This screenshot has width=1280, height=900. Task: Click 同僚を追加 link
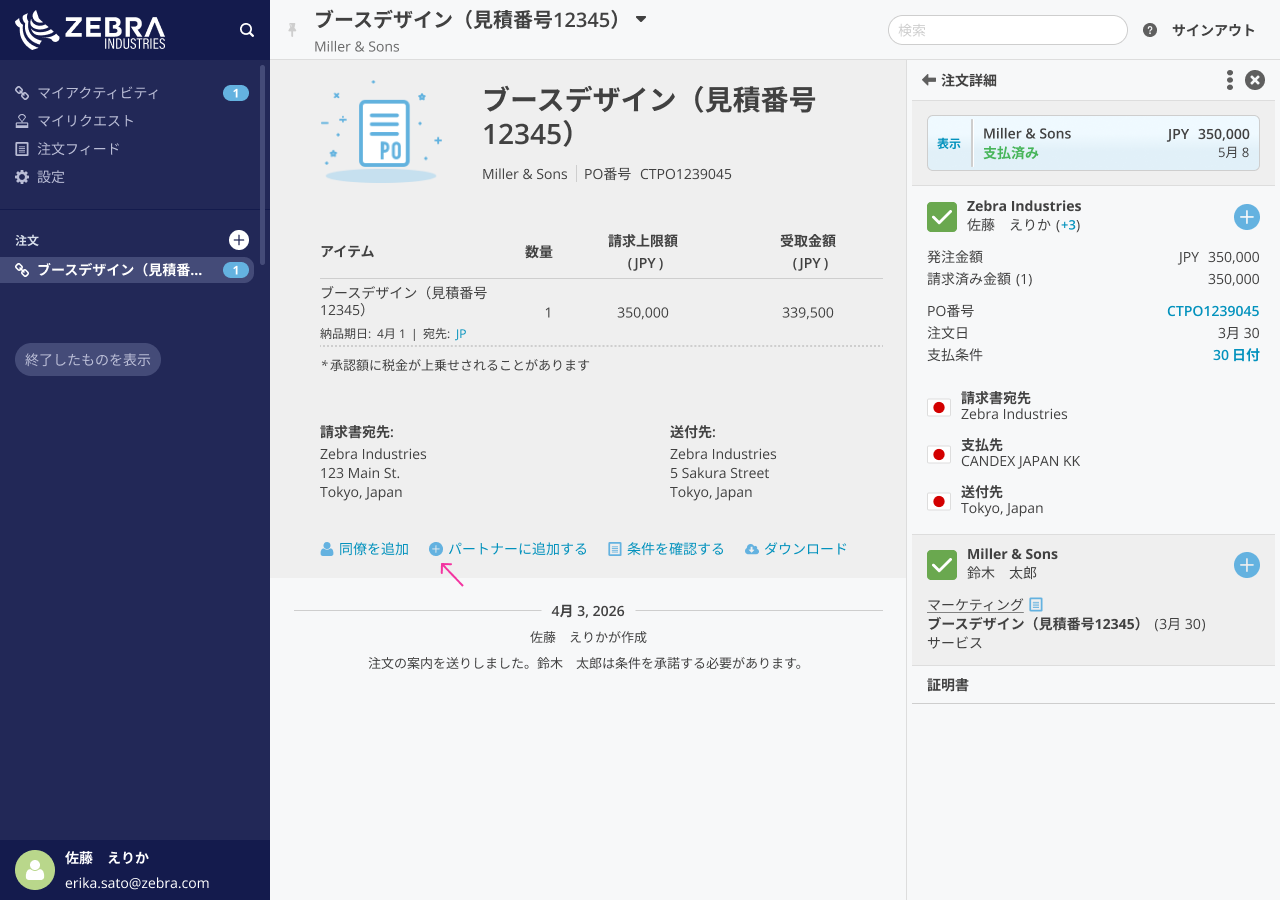point(365,549)
